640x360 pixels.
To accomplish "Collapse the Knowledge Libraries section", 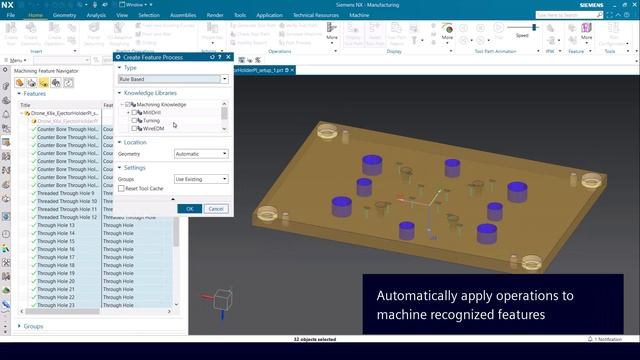I will pyautogui.click(x=120, y=93).
